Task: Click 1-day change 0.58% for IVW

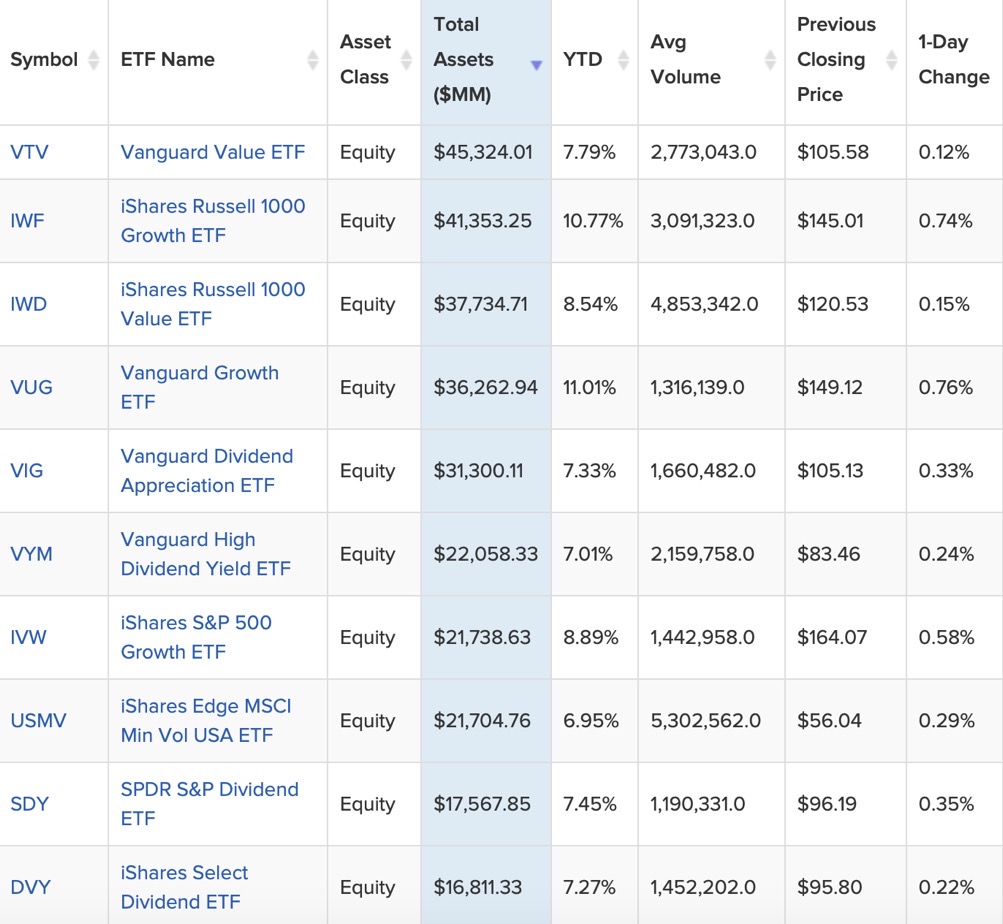Action: point(947,637)
